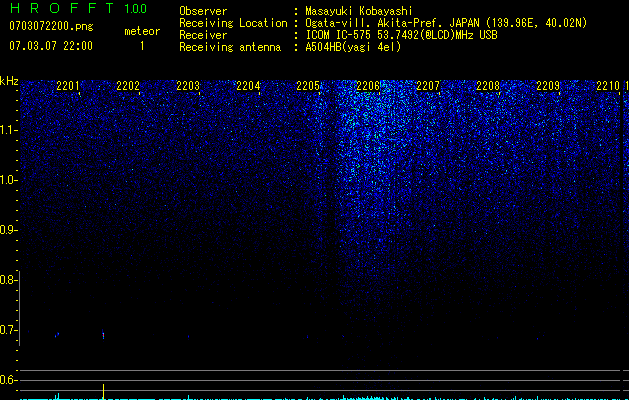Select the filename 0703072200.png
The height and width of the screenshot is (400, 629).
coord(51,26)
